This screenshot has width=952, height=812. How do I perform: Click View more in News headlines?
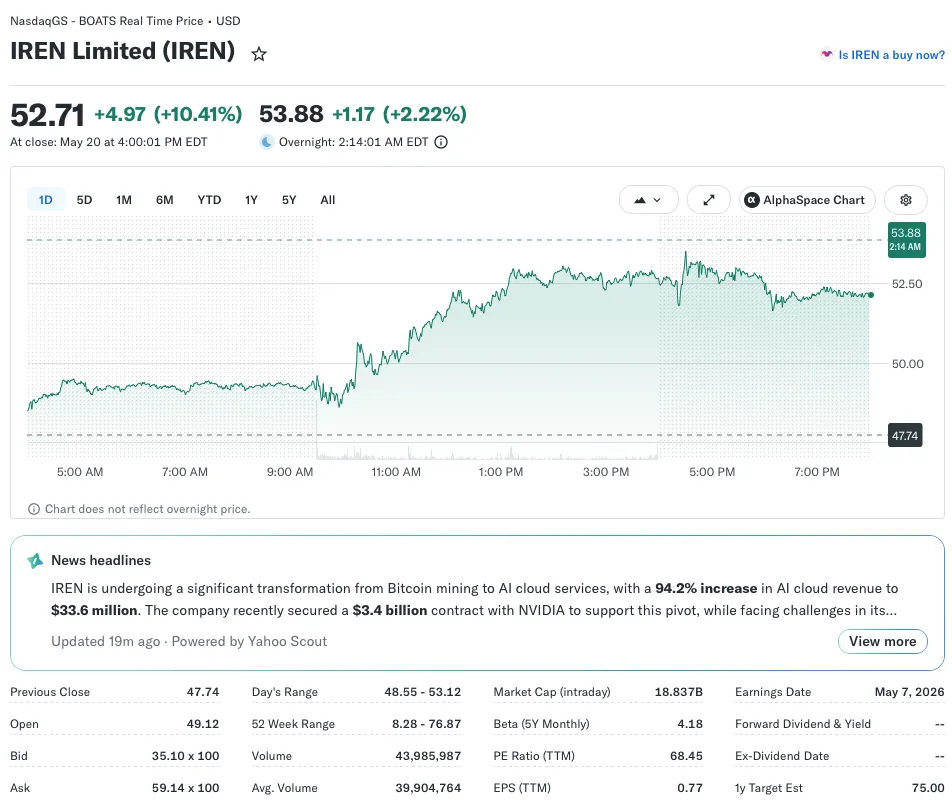[882, 641]
